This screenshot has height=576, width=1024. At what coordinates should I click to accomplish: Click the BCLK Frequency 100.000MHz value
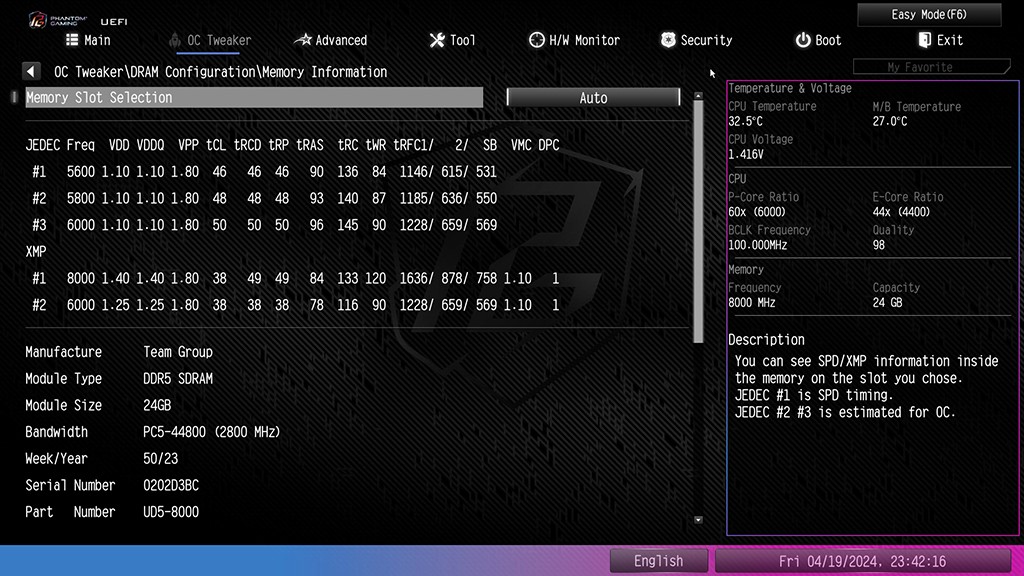(x=758, y=246)
